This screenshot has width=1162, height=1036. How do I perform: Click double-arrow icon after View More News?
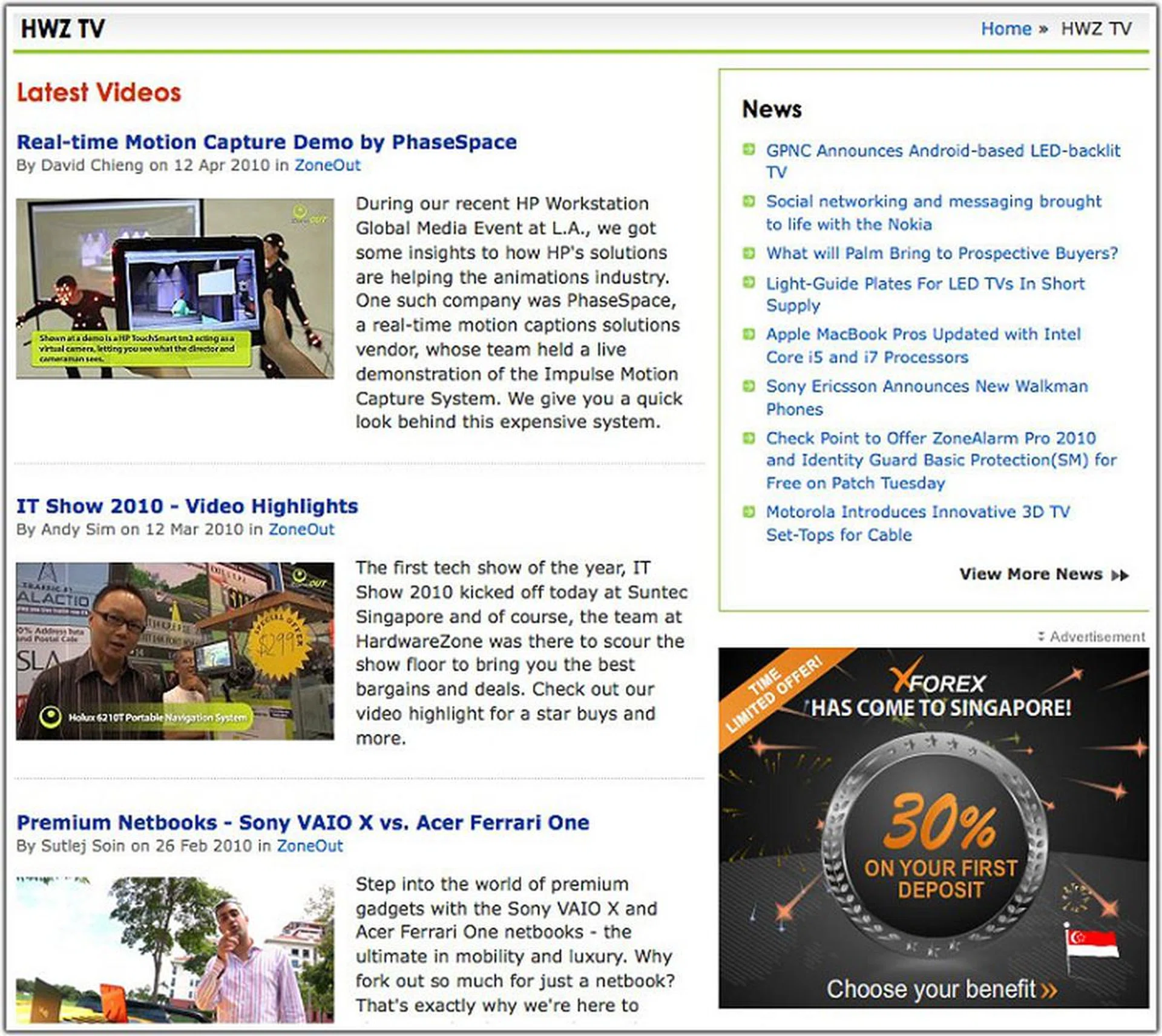[1120, 575]
